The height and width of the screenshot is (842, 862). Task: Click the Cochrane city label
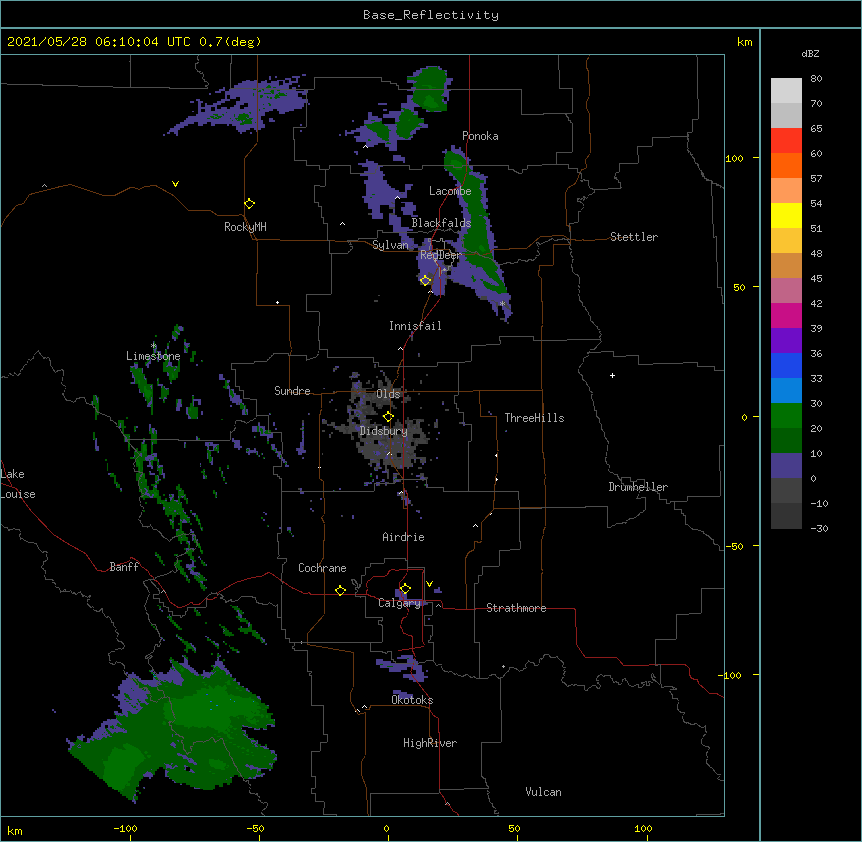click(322, 568)
